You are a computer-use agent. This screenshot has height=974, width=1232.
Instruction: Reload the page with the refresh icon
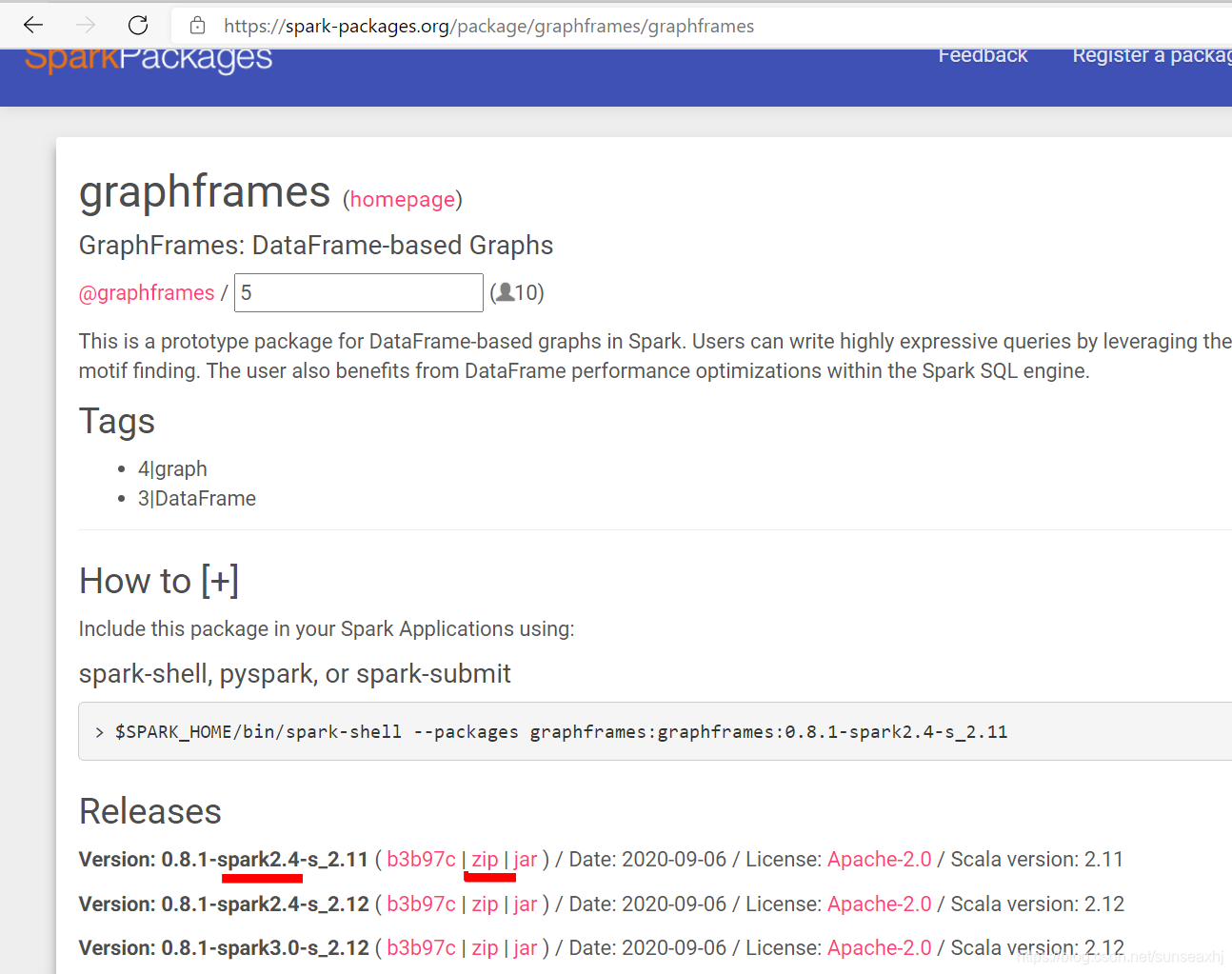138,25
